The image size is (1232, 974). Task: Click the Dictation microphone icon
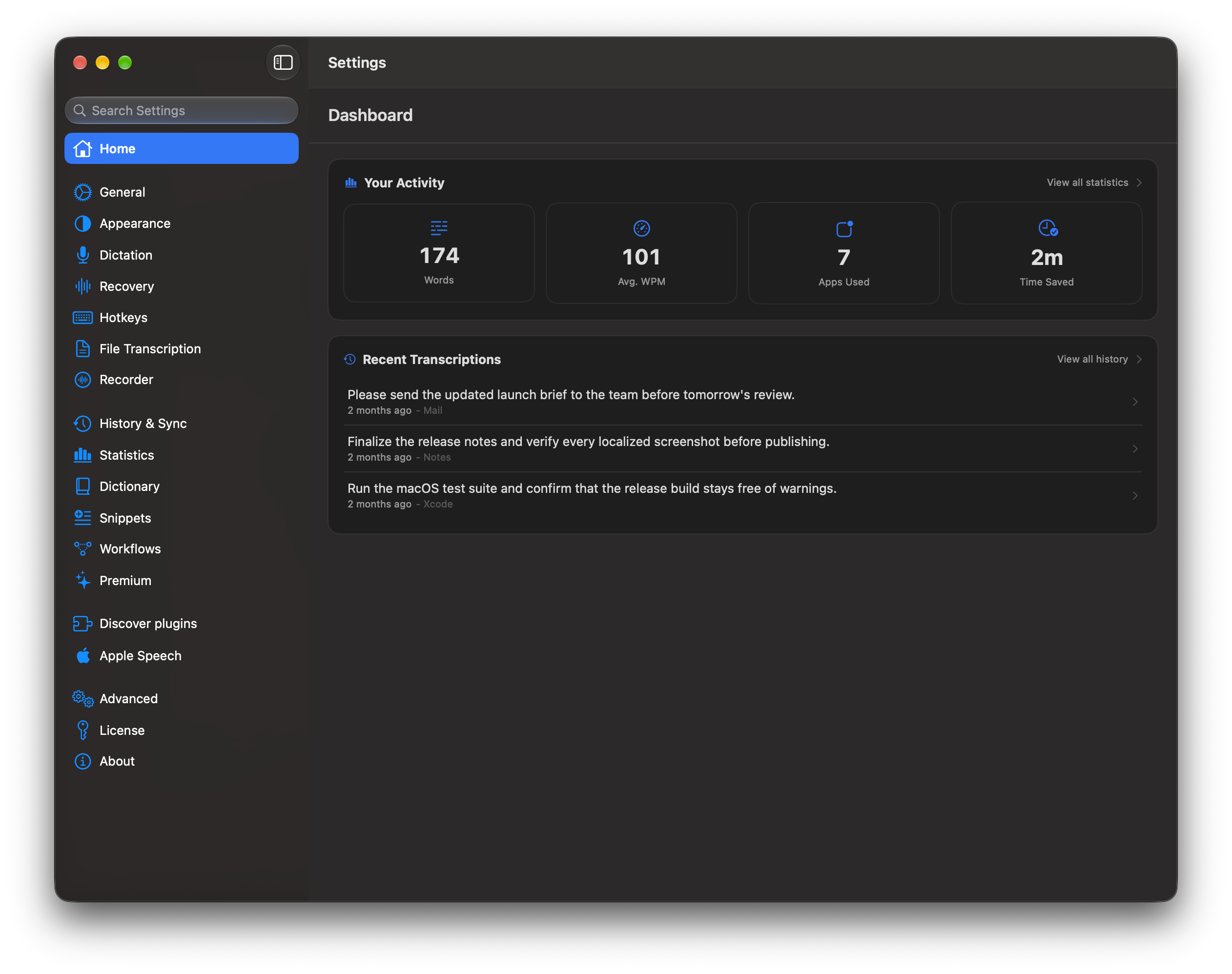(82, 255)
